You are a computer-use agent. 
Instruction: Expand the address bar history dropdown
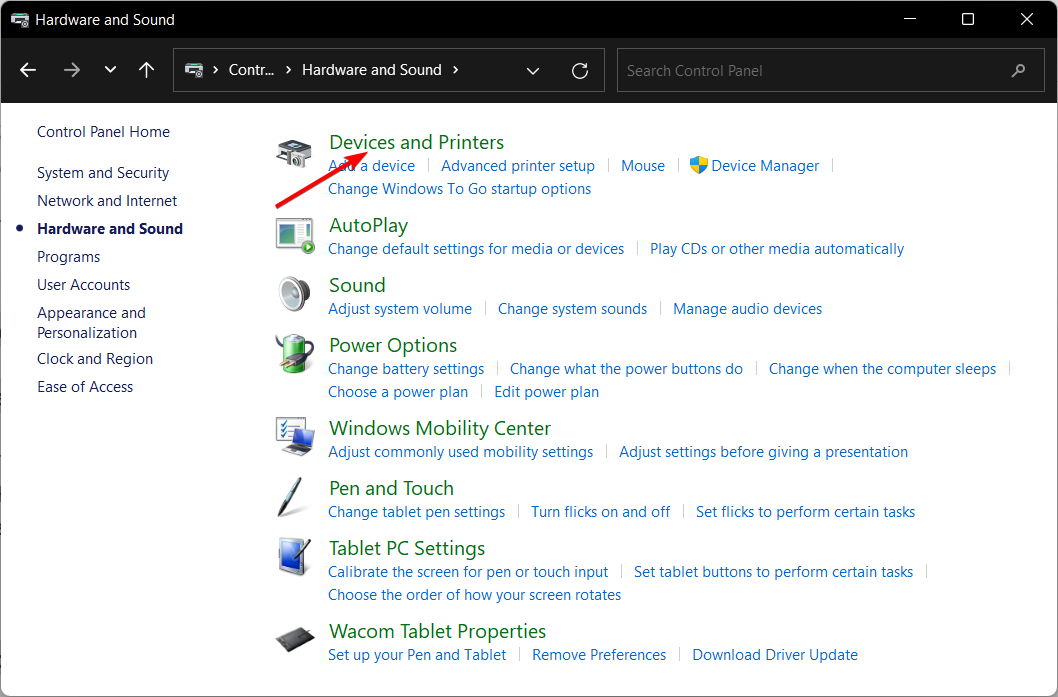pos(533,70)
